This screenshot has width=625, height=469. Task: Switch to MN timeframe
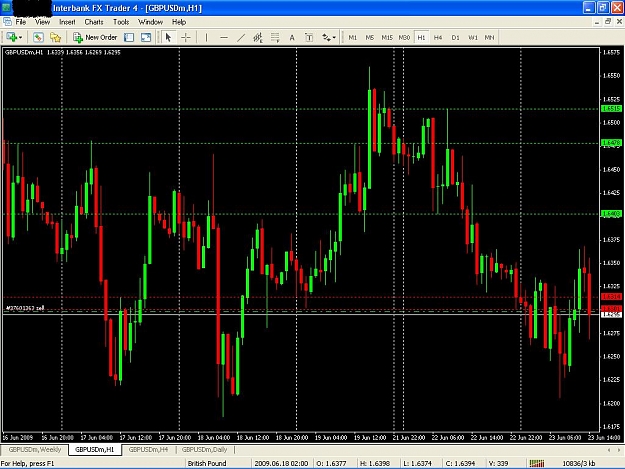(489, 37)
